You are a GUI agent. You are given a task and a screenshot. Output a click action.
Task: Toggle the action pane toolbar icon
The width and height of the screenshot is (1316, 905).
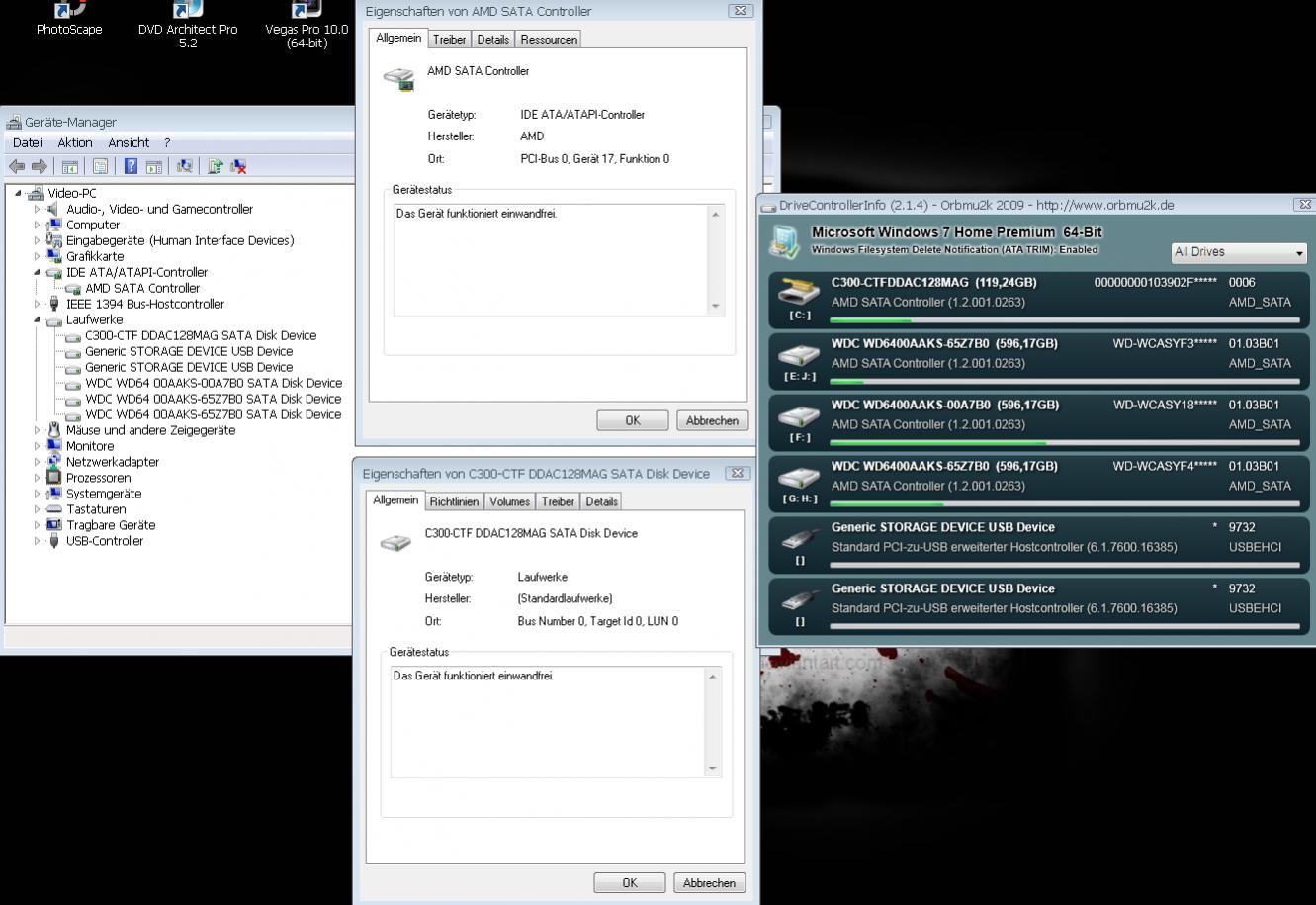154,166
